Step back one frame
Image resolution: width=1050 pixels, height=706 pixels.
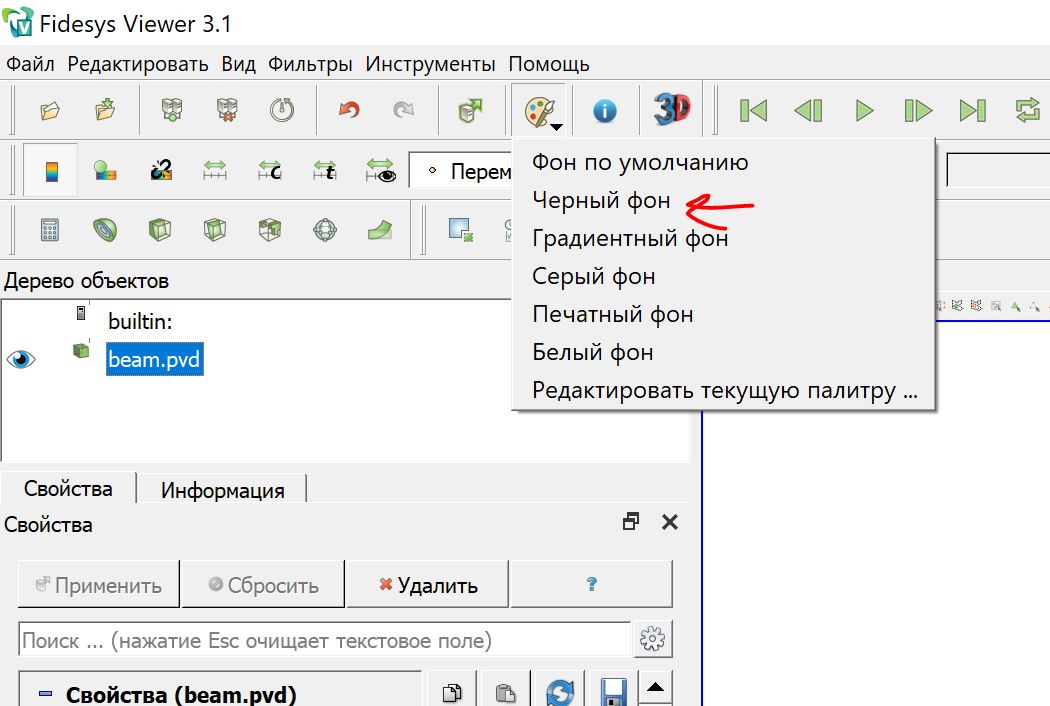coord(808,111)
